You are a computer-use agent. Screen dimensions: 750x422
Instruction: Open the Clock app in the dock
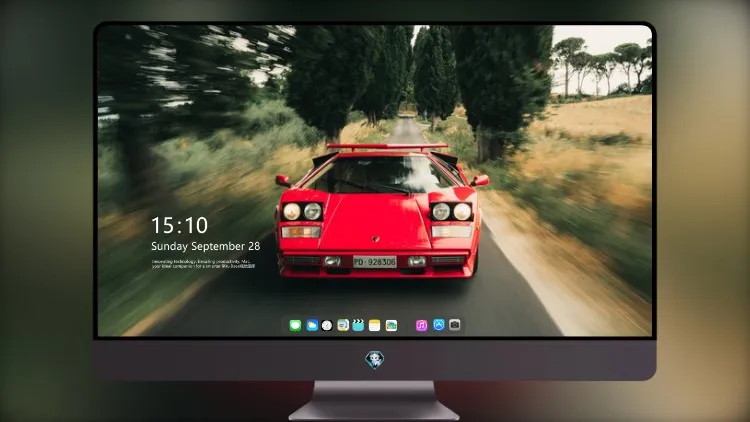click(327, 325)
